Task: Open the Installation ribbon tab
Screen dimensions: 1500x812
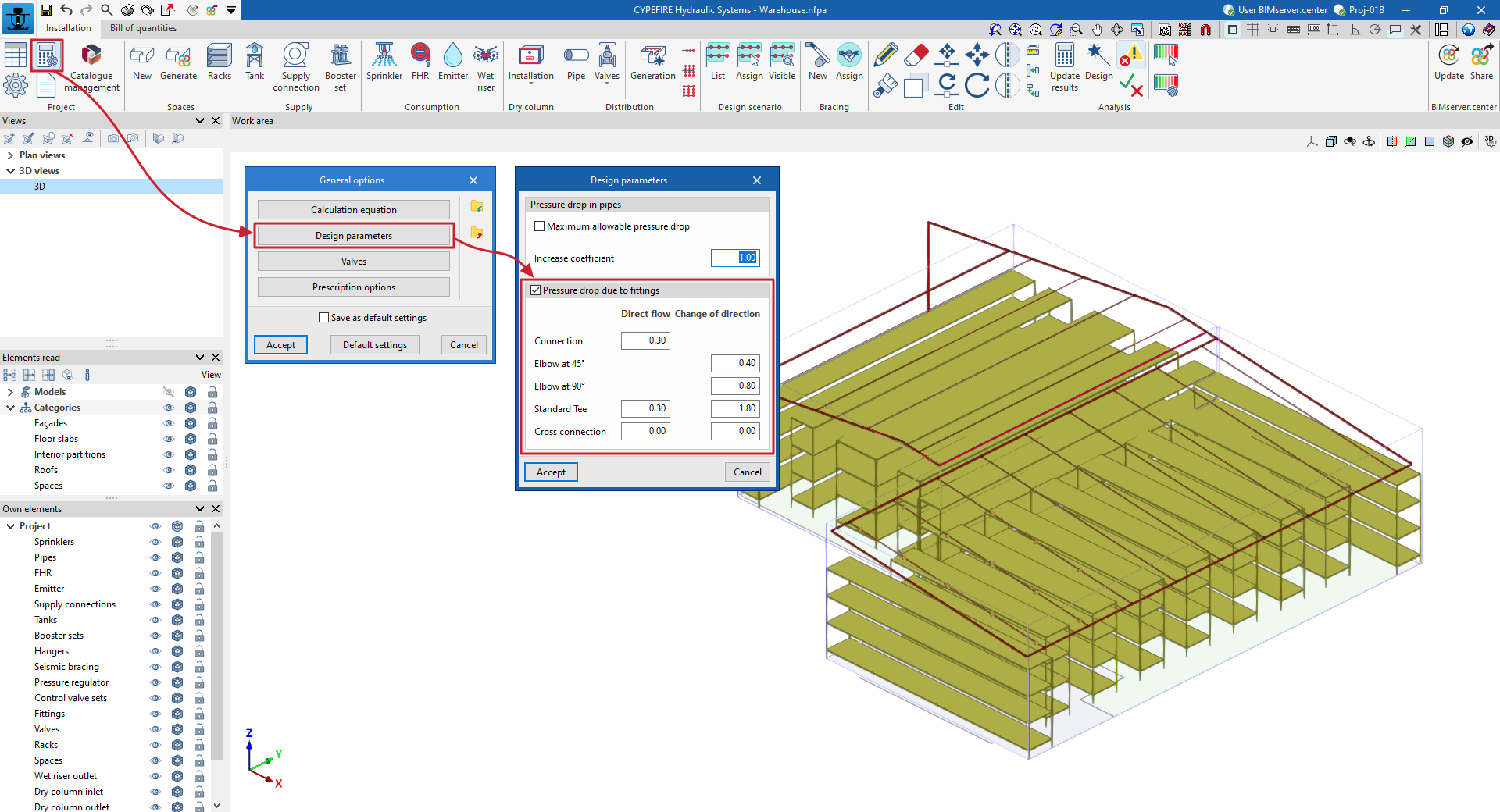Action: pos(69,28)
